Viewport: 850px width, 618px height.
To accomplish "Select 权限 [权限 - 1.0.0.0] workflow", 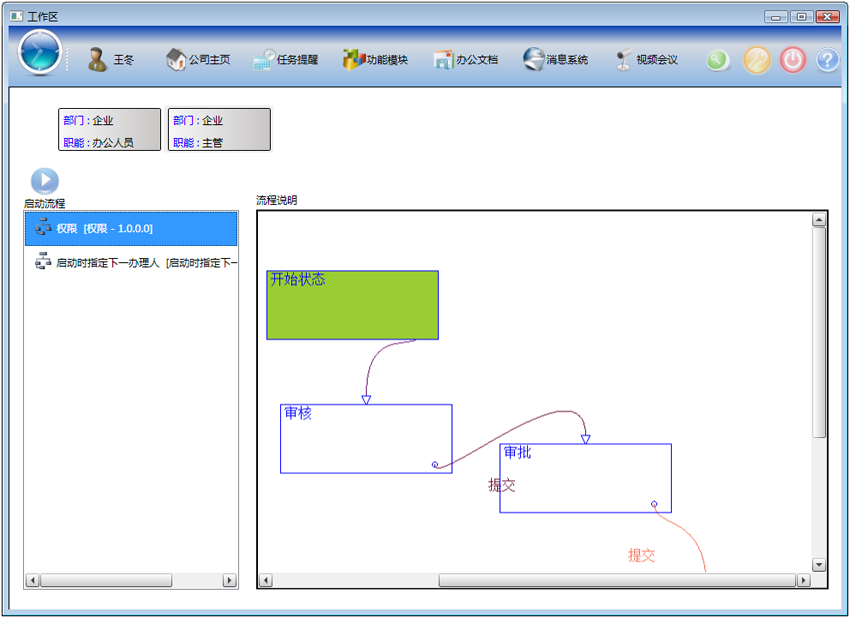I will click(131, 228).
